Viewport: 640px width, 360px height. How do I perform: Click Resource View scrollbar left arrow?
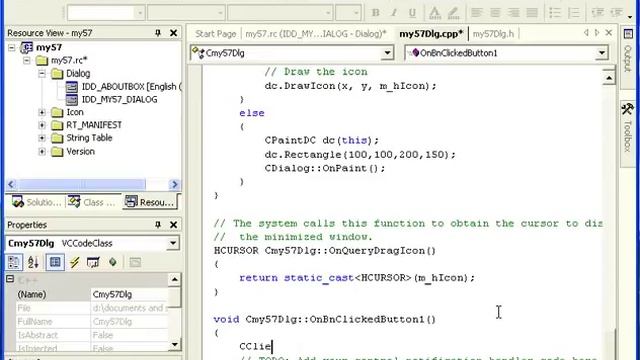coord(11,184)
